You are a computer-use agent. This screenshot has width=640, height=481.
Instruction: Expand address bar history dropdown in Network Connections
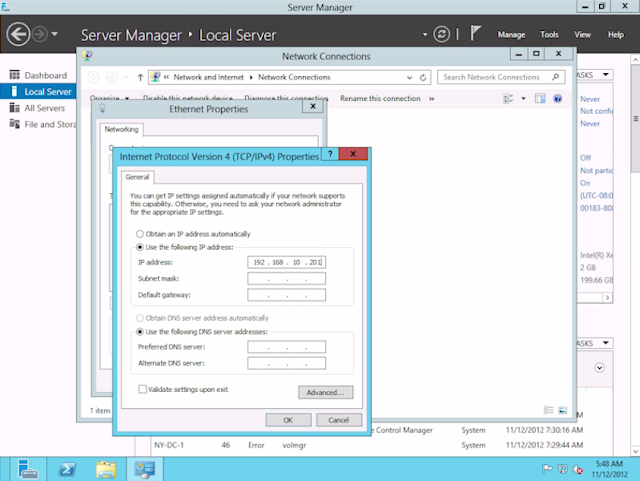tap(409, 77)
